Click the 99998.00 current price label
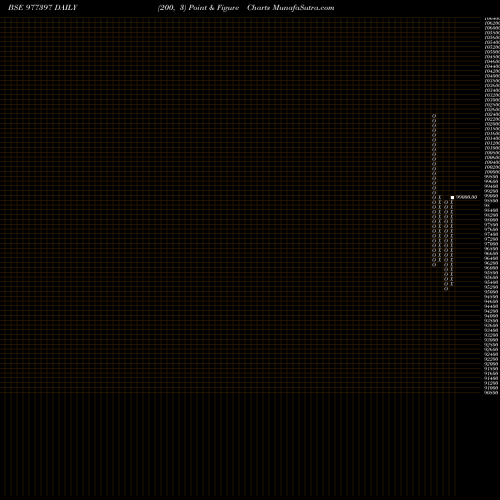 point(466,197)
